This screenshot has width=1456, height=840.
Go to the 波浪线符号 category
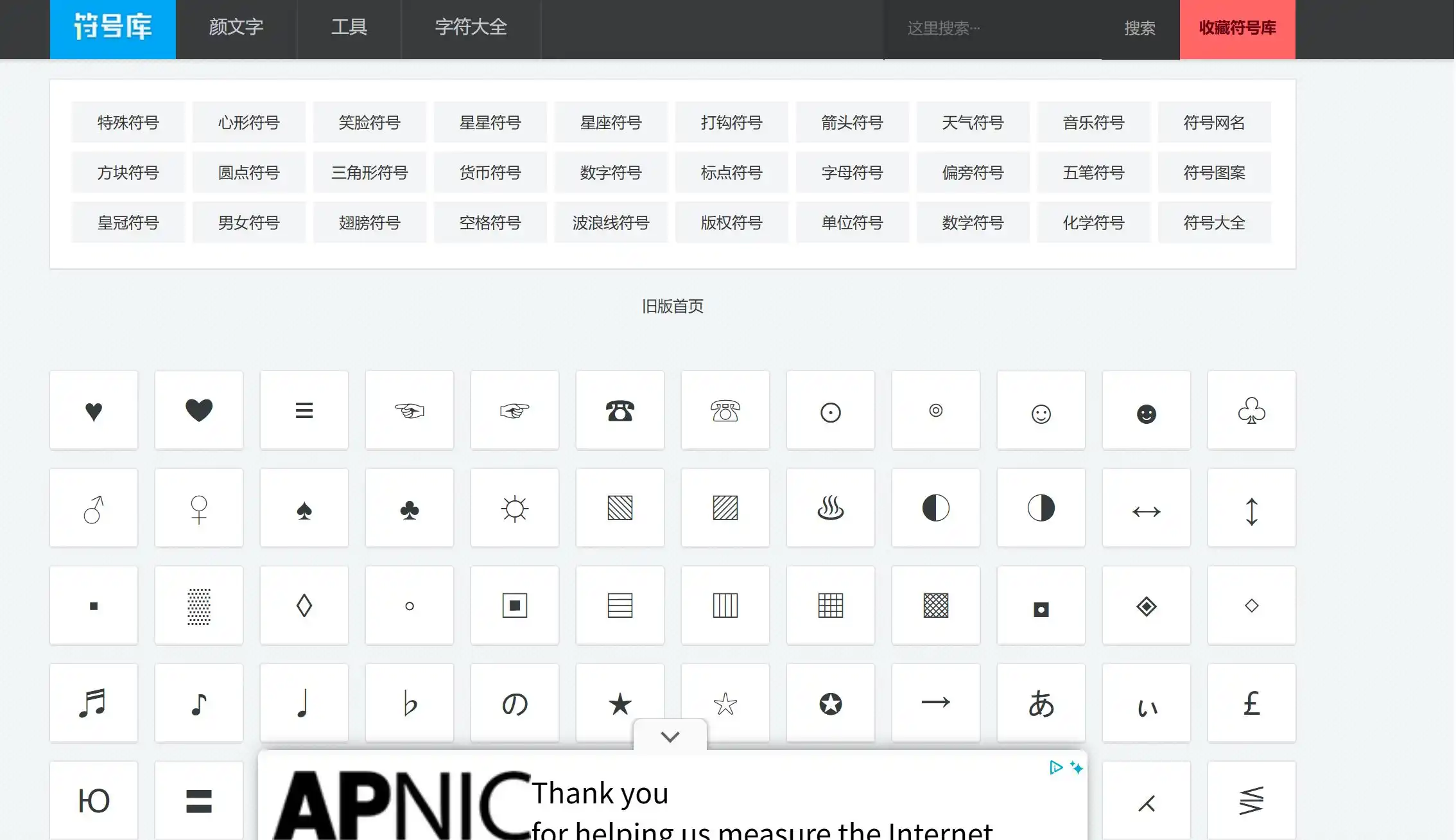[x=611, y=222]
